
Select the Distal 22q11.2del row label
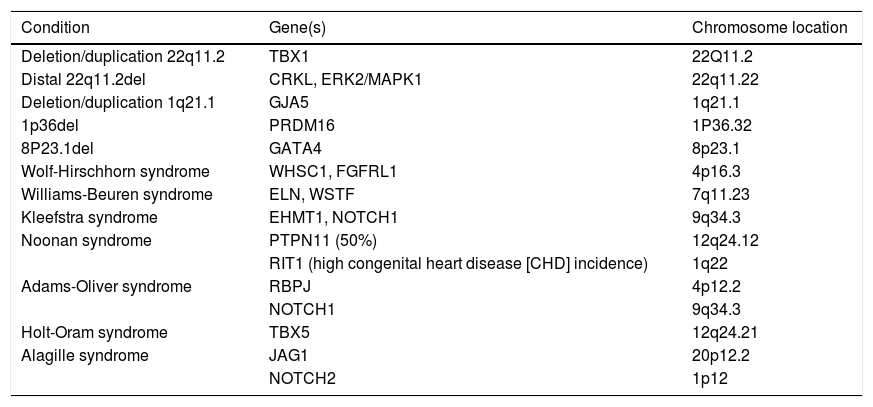85,79
